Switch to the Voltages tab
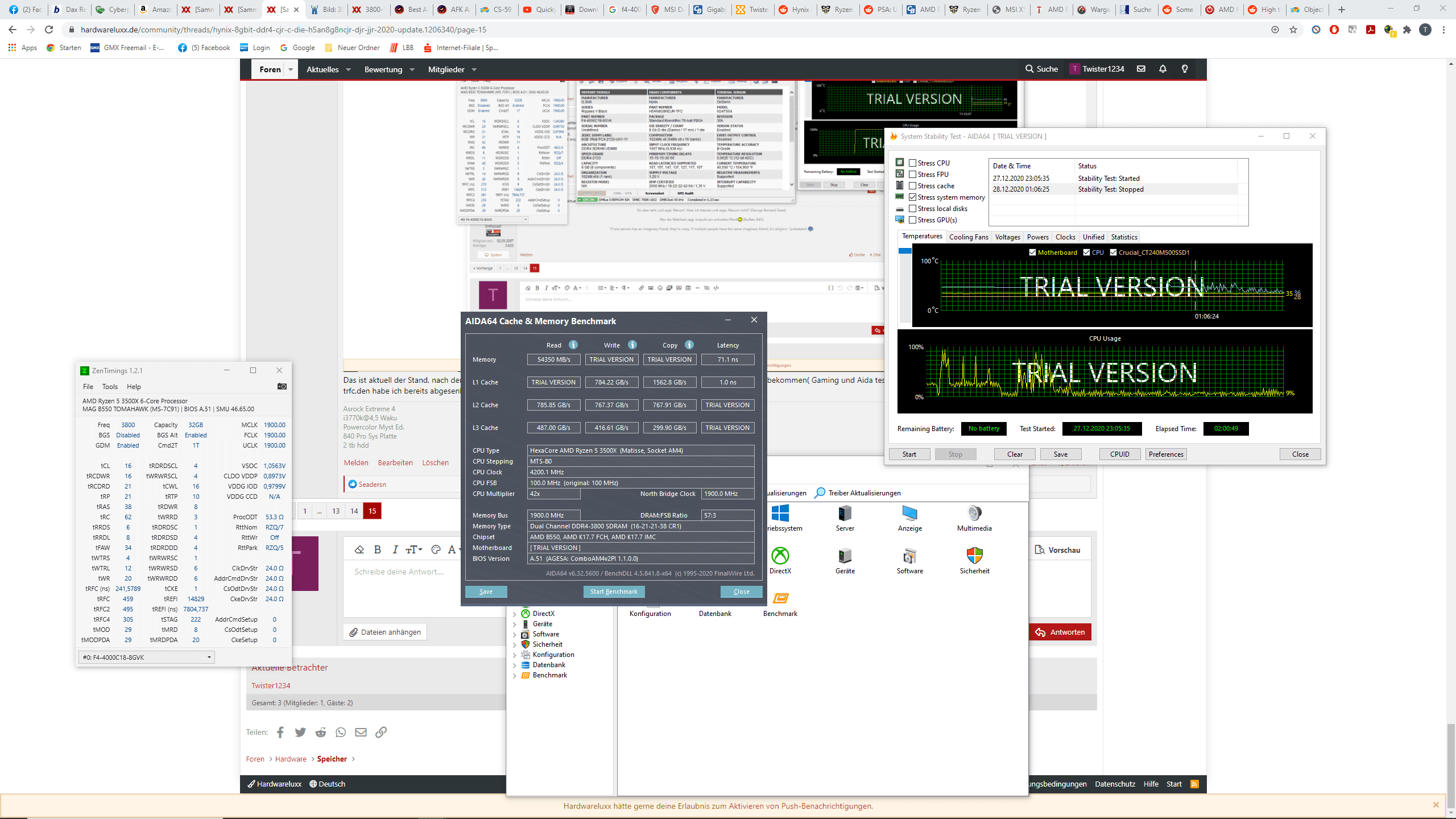This screenshot has width=1456, height=819. (1007, 237)
